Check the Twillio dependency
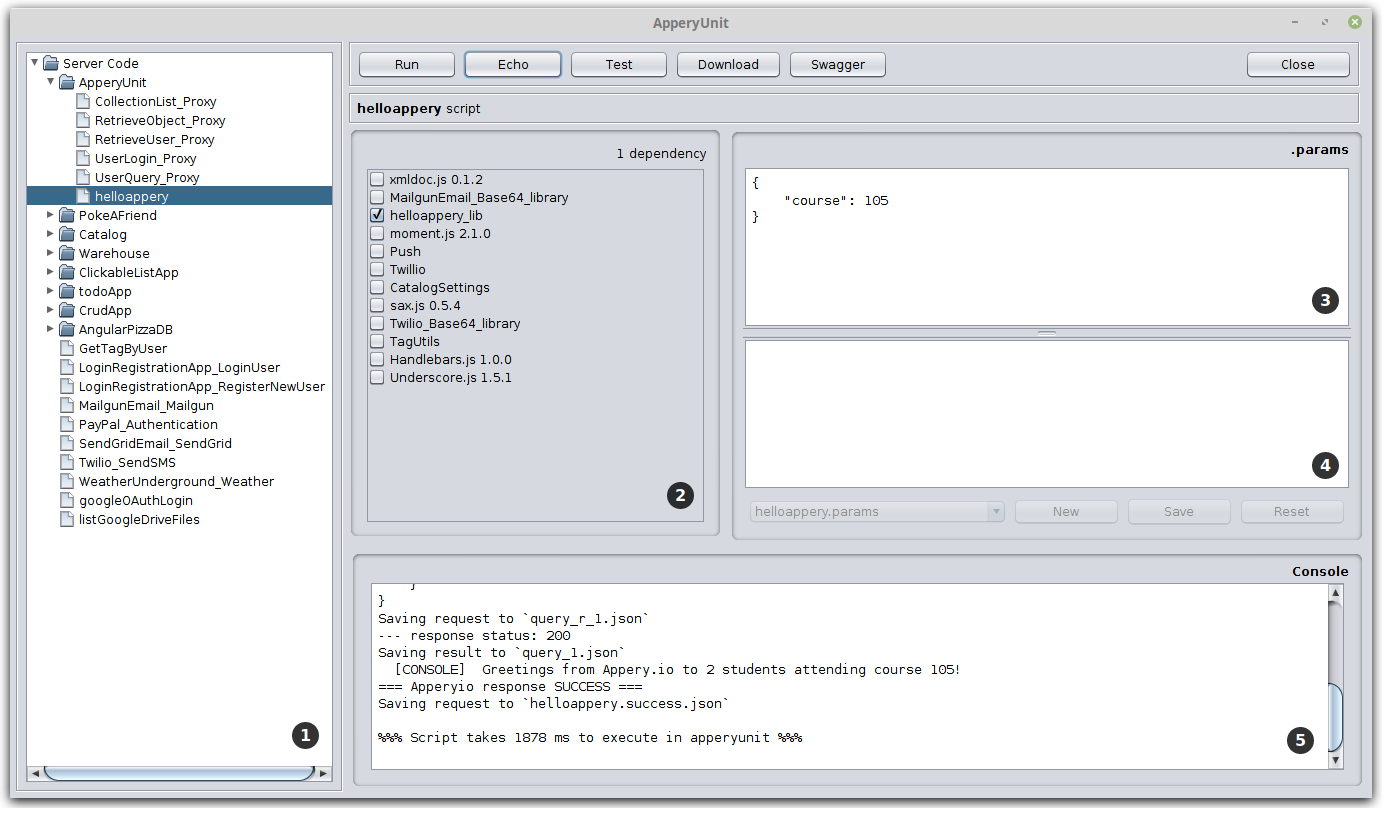The image size is (1386, 813). (377, 269)
